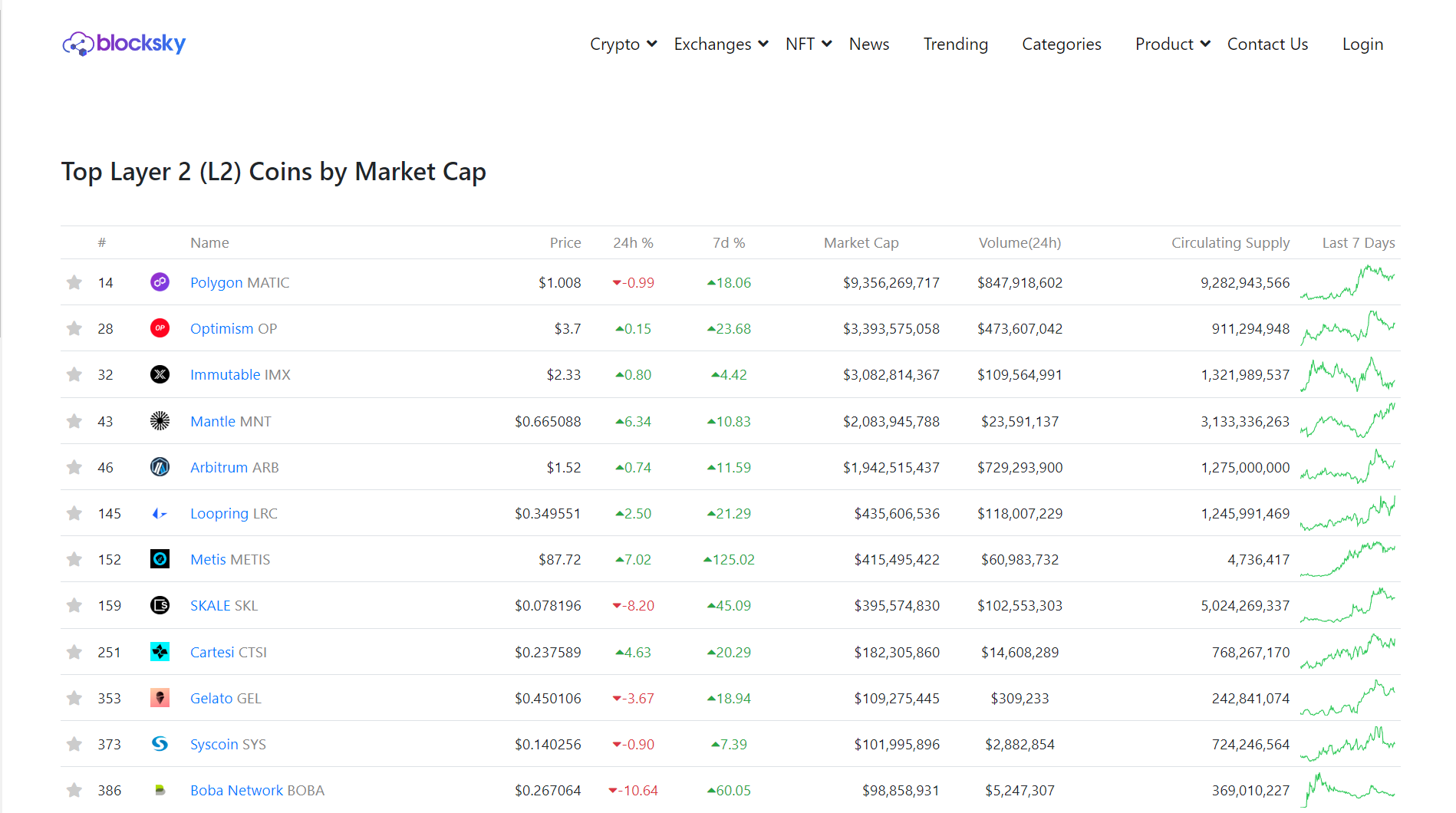The width and height of the screenshot is (1456, 813).
Task: Click the Optimism OP coin icon
Action: coord(160,328)
